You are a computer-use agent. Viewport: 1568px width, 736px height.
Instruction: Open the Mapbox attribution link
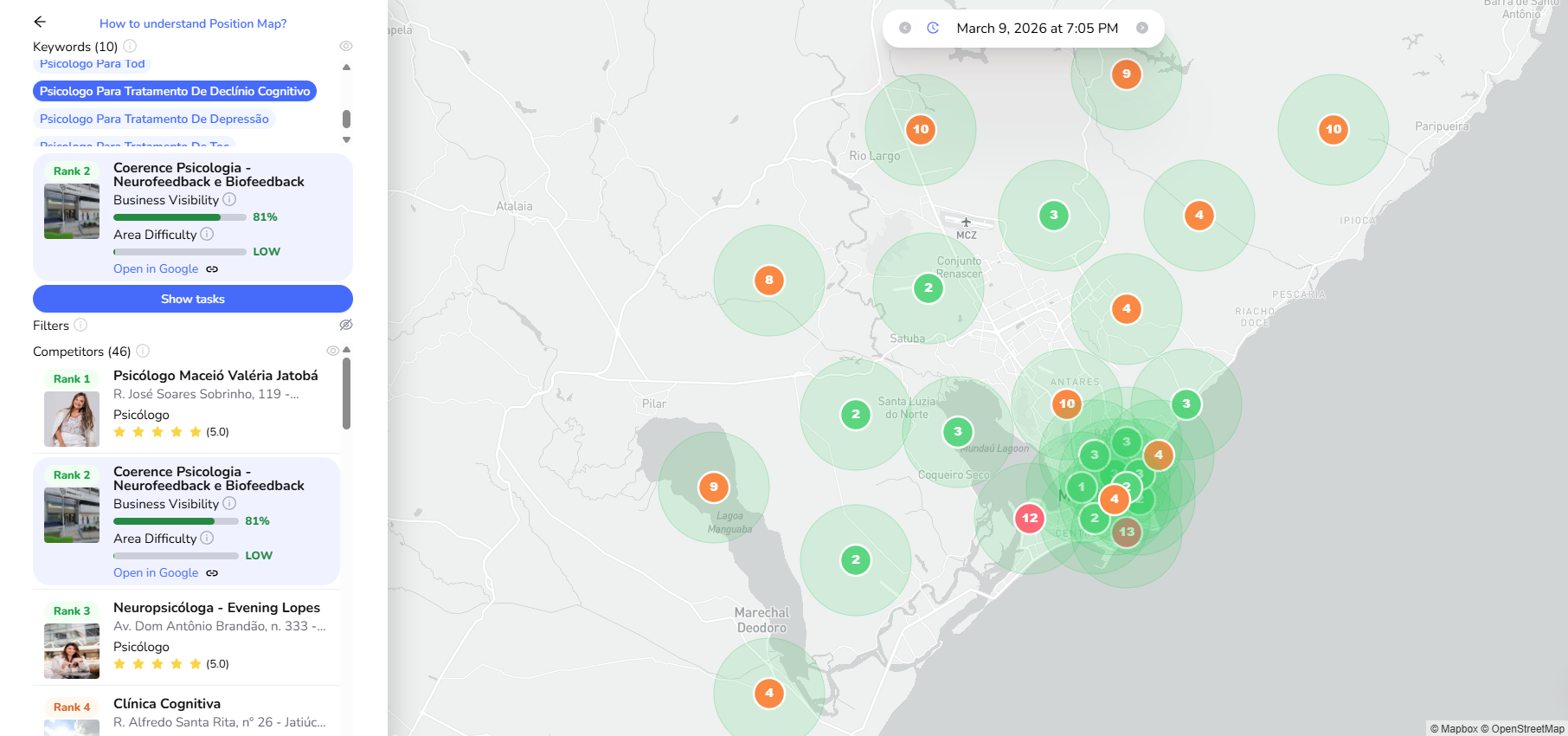coord(1454,729)
